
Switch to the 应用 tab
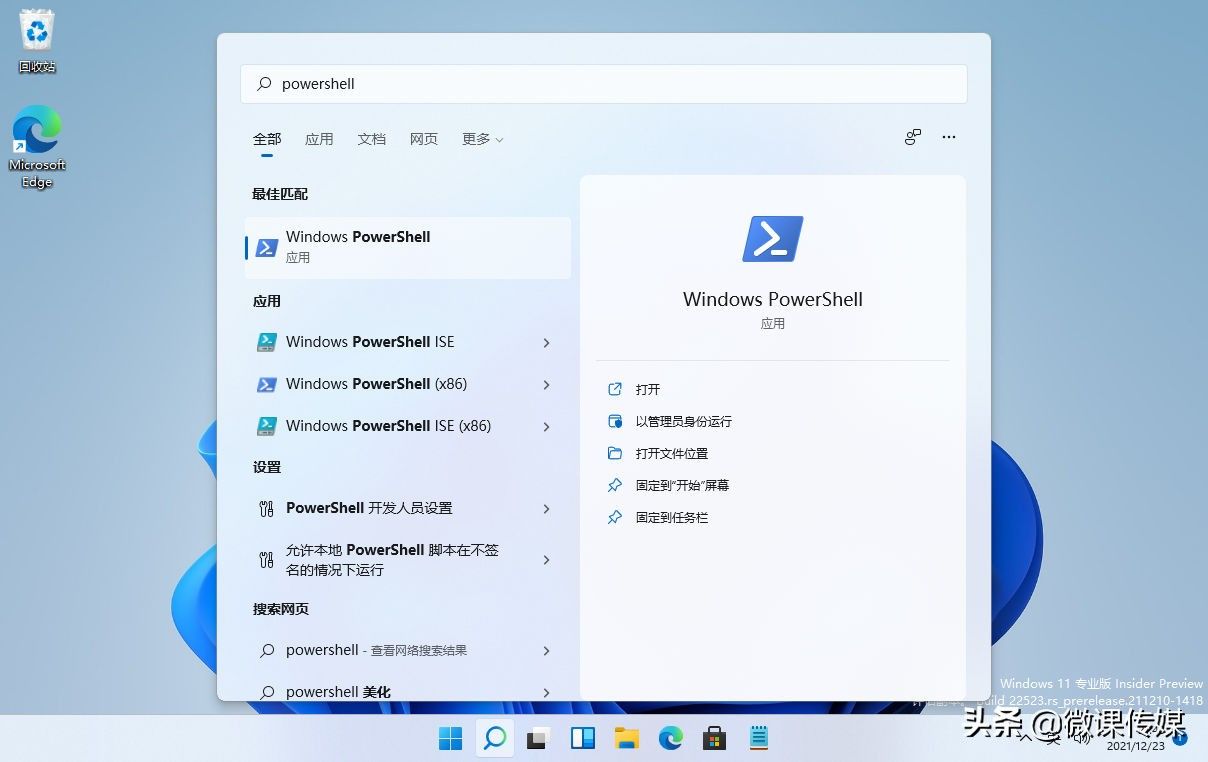coord(319,139)
